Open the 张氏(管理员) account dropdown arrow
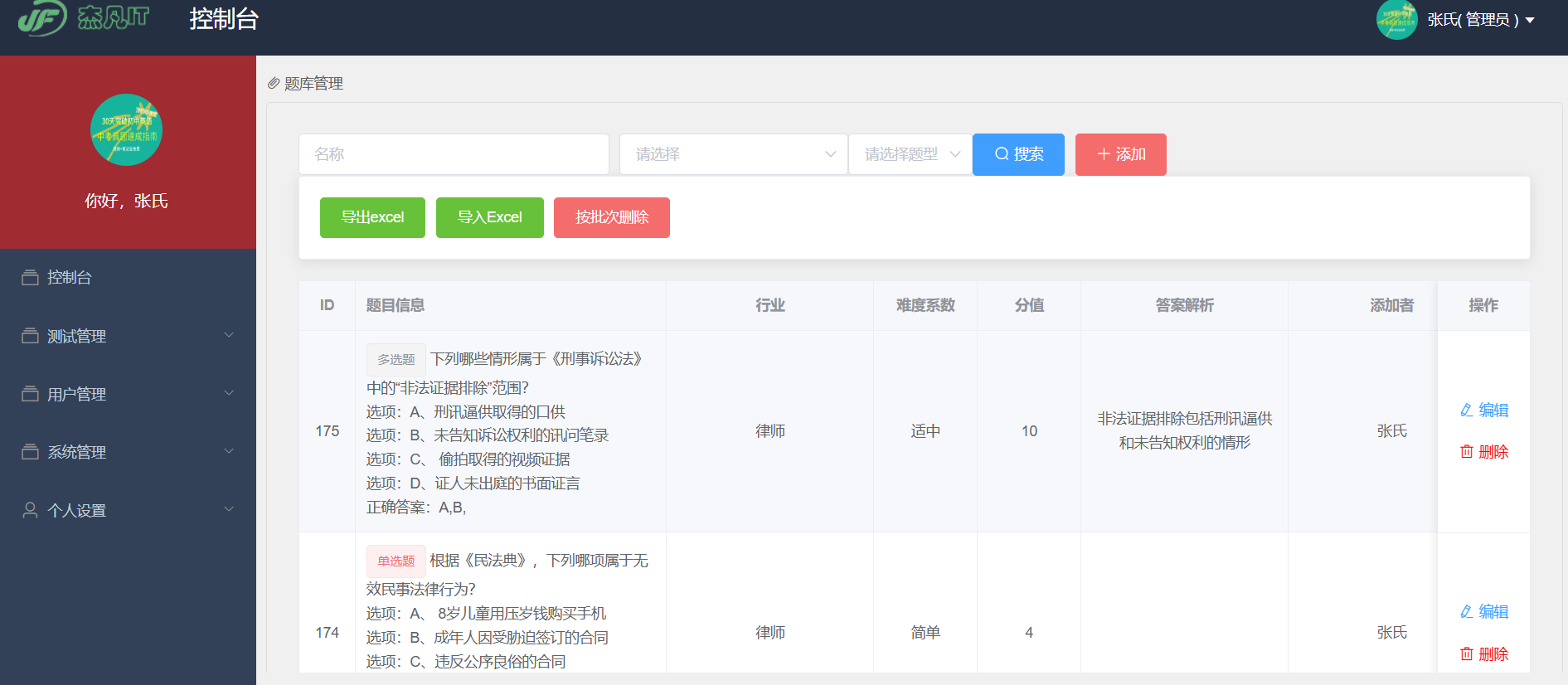The image size is (1568, 685). coord(1530,20)
